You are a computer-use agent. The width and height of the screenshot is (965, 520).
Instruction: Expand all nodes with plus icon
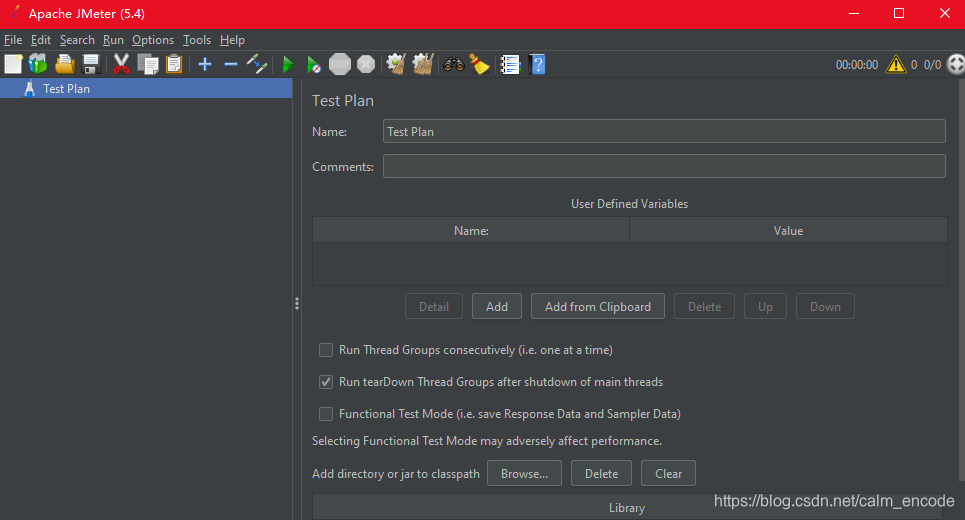[205, 64]
